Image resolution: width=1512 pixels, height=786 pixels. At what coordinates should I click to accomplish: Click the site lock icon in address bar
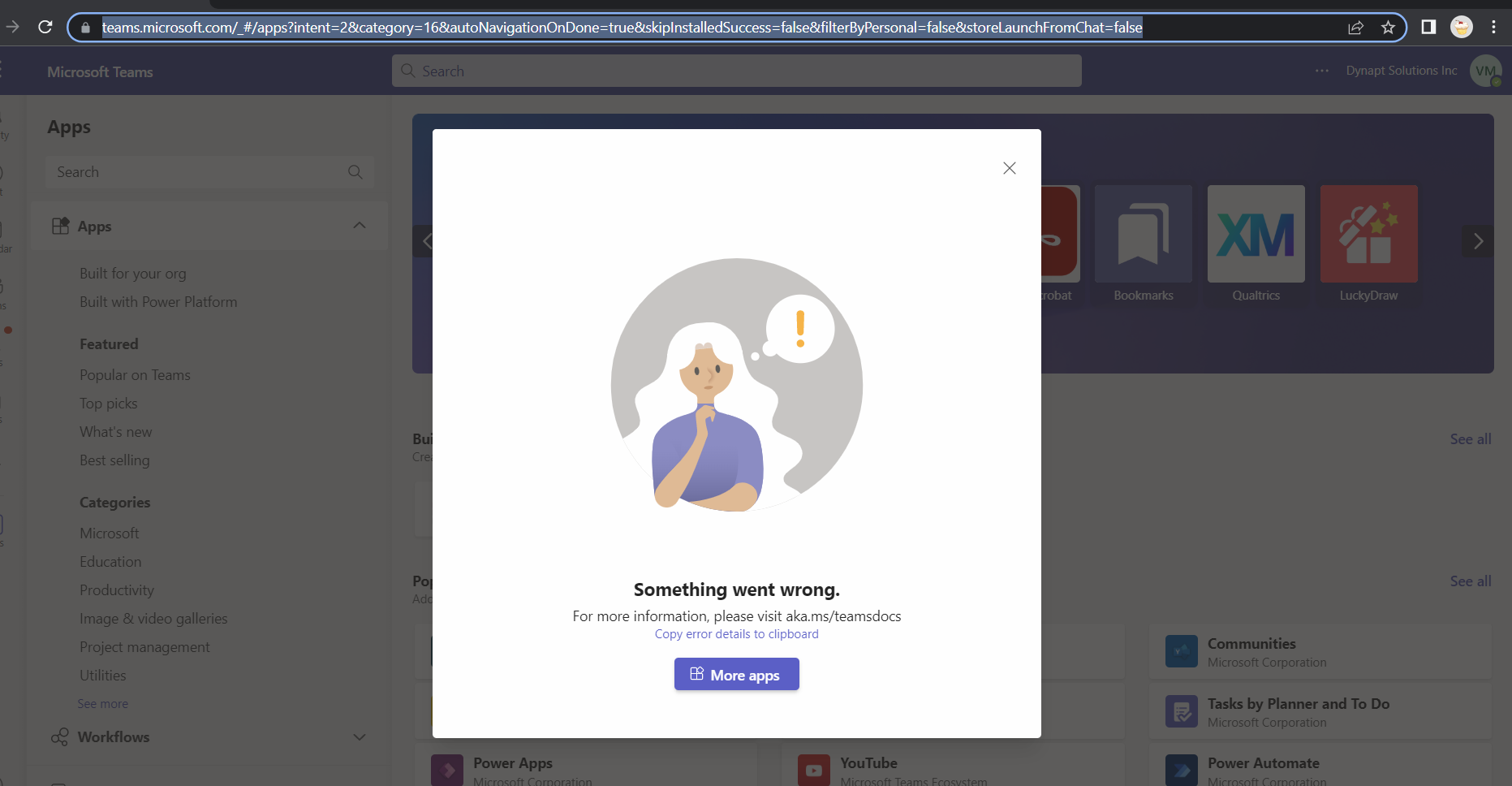[x=85, y=28]
